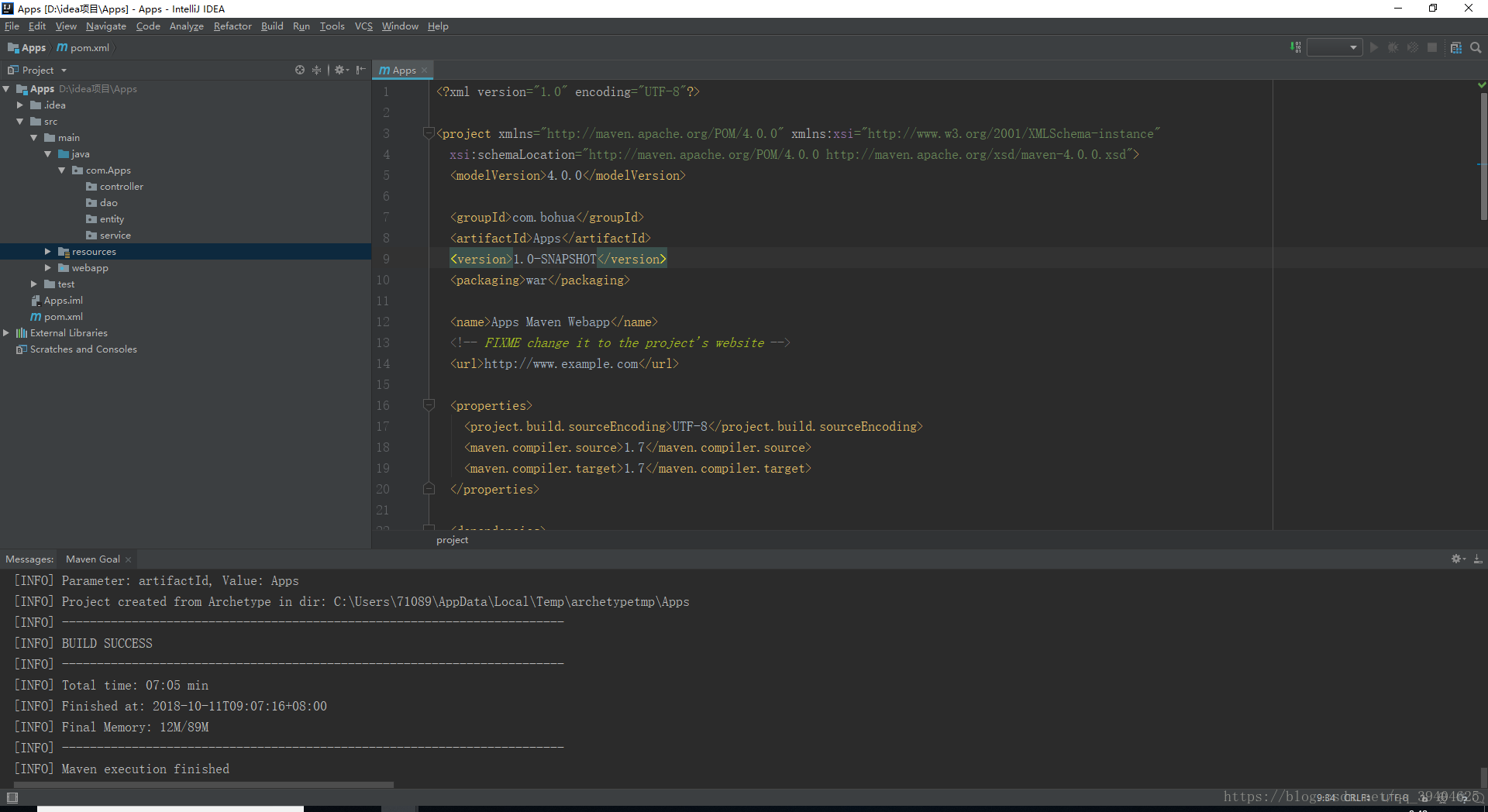Image resolution: width=1488 pixels, height=812 pixels.
Task: Select pom.xml file in project tree
Action: coord(57,317)
